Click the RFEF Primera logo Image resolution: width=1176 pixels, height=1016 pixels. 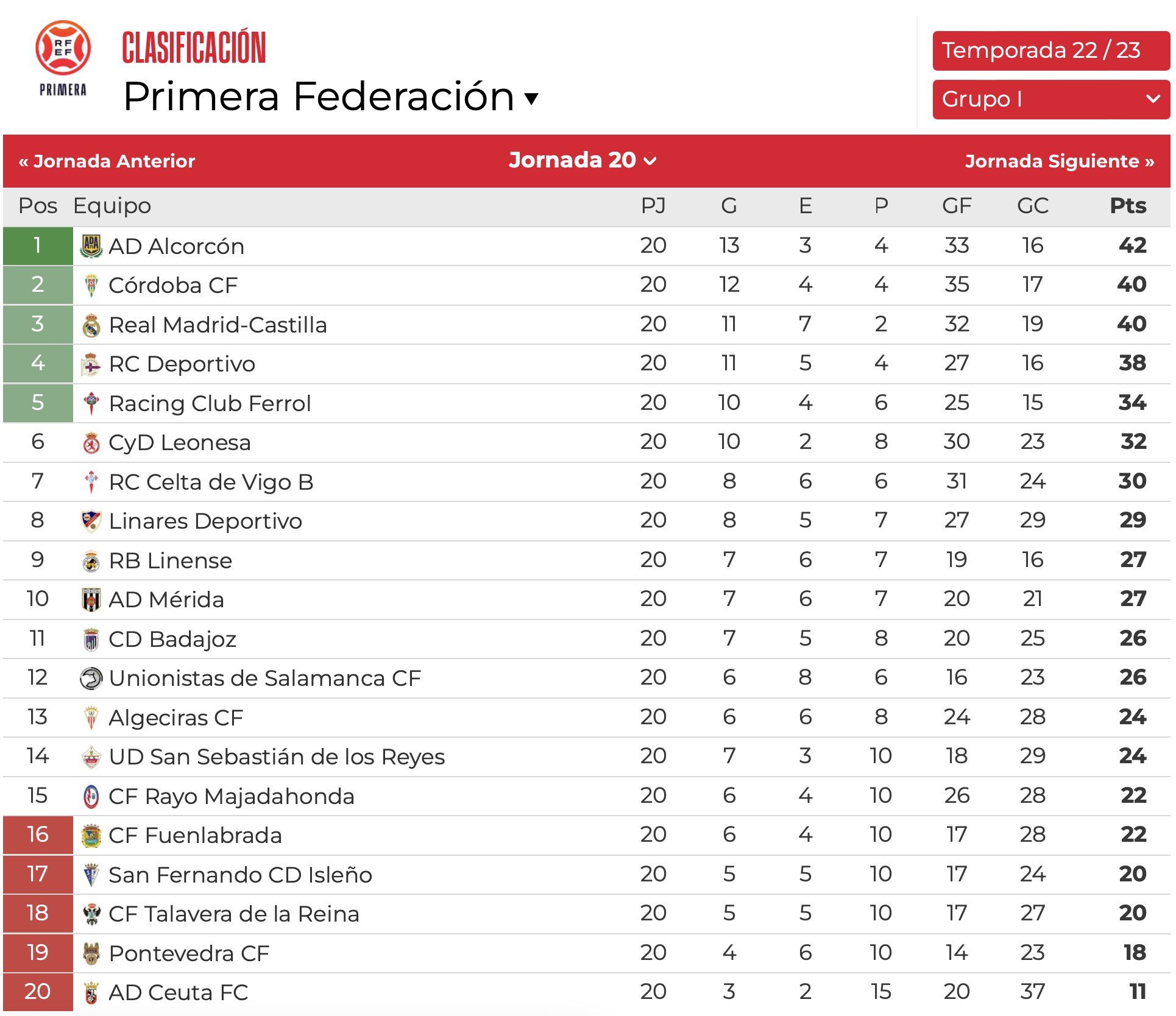pos(63,59)
